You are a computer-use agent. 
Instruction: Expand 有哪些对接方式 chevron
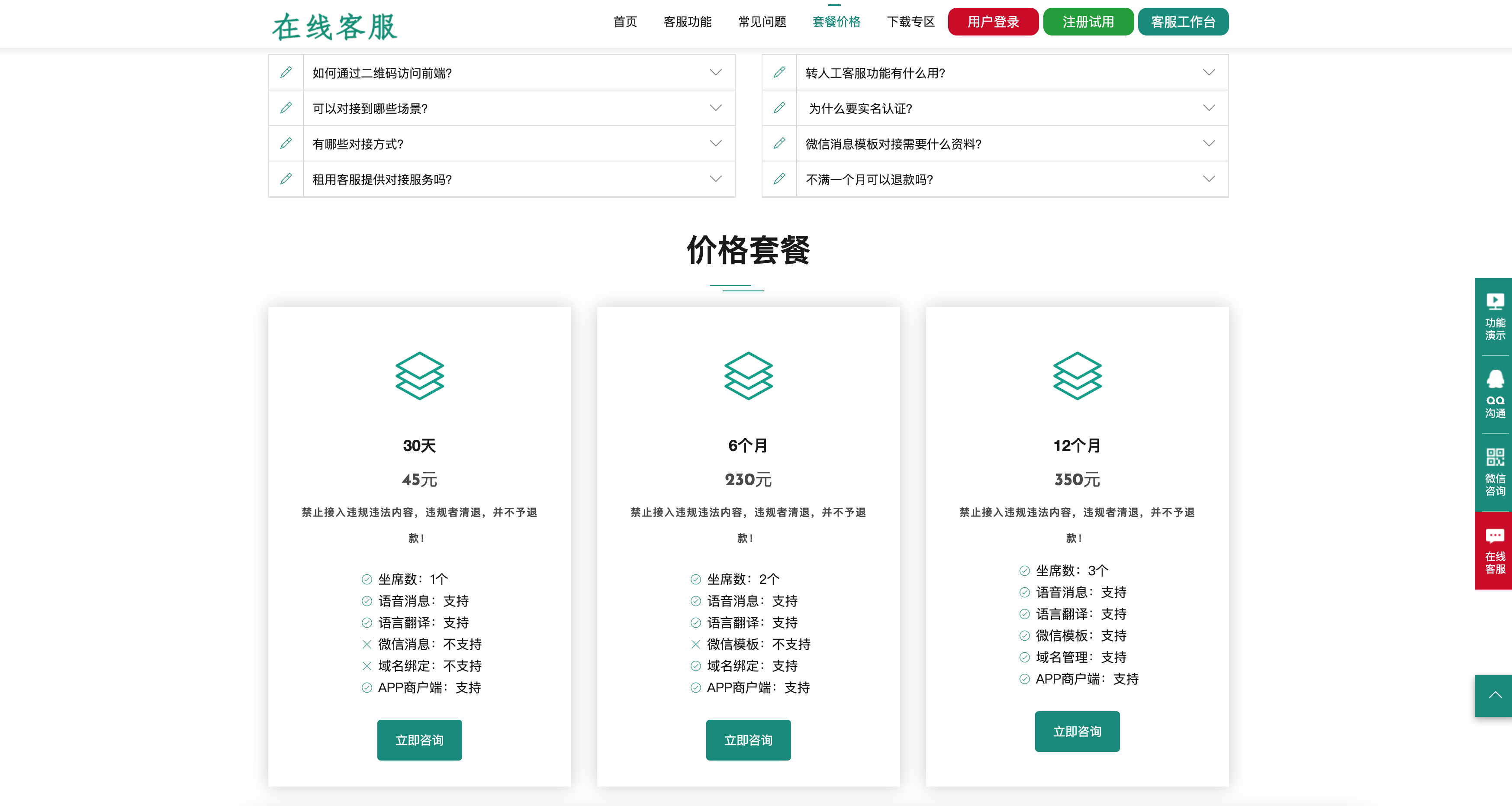pos(715,143)
